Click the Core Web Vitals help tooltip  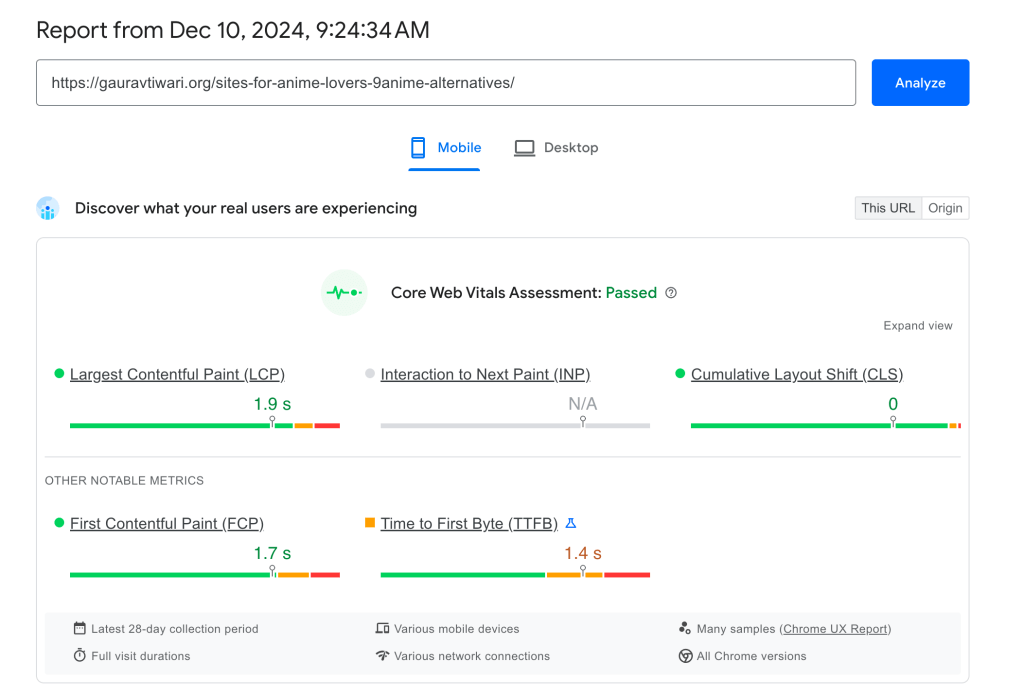pos(671,292)
